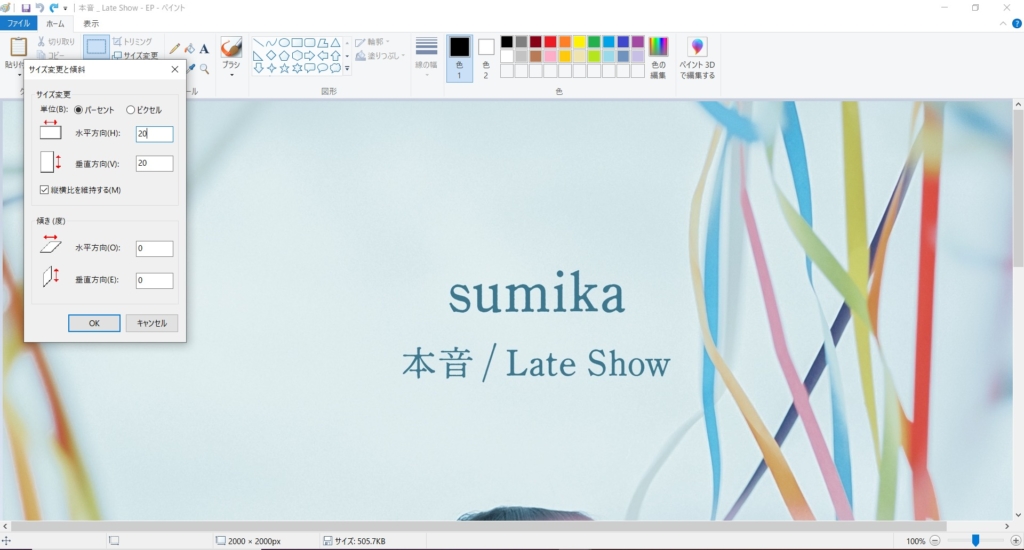
Task: Click キャンセル in resize dialog
Action: [x=152, y=323]
